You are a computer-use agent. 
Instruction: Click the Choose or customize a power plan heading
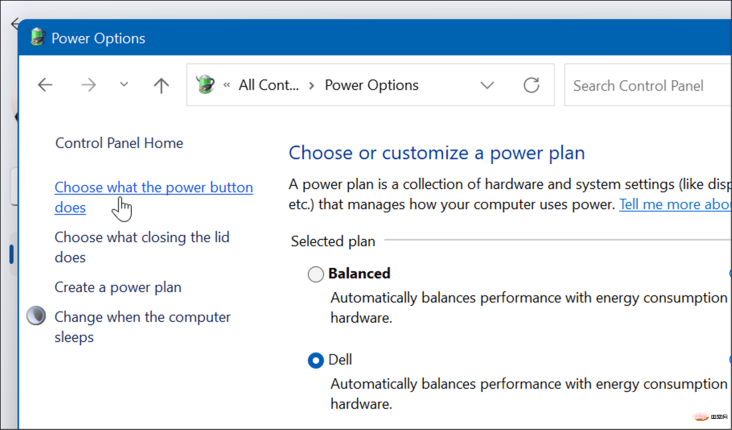pos(436,153)
